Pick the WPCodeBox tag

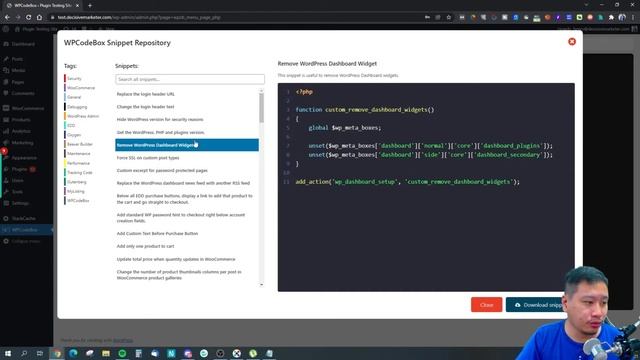[78, 201]
